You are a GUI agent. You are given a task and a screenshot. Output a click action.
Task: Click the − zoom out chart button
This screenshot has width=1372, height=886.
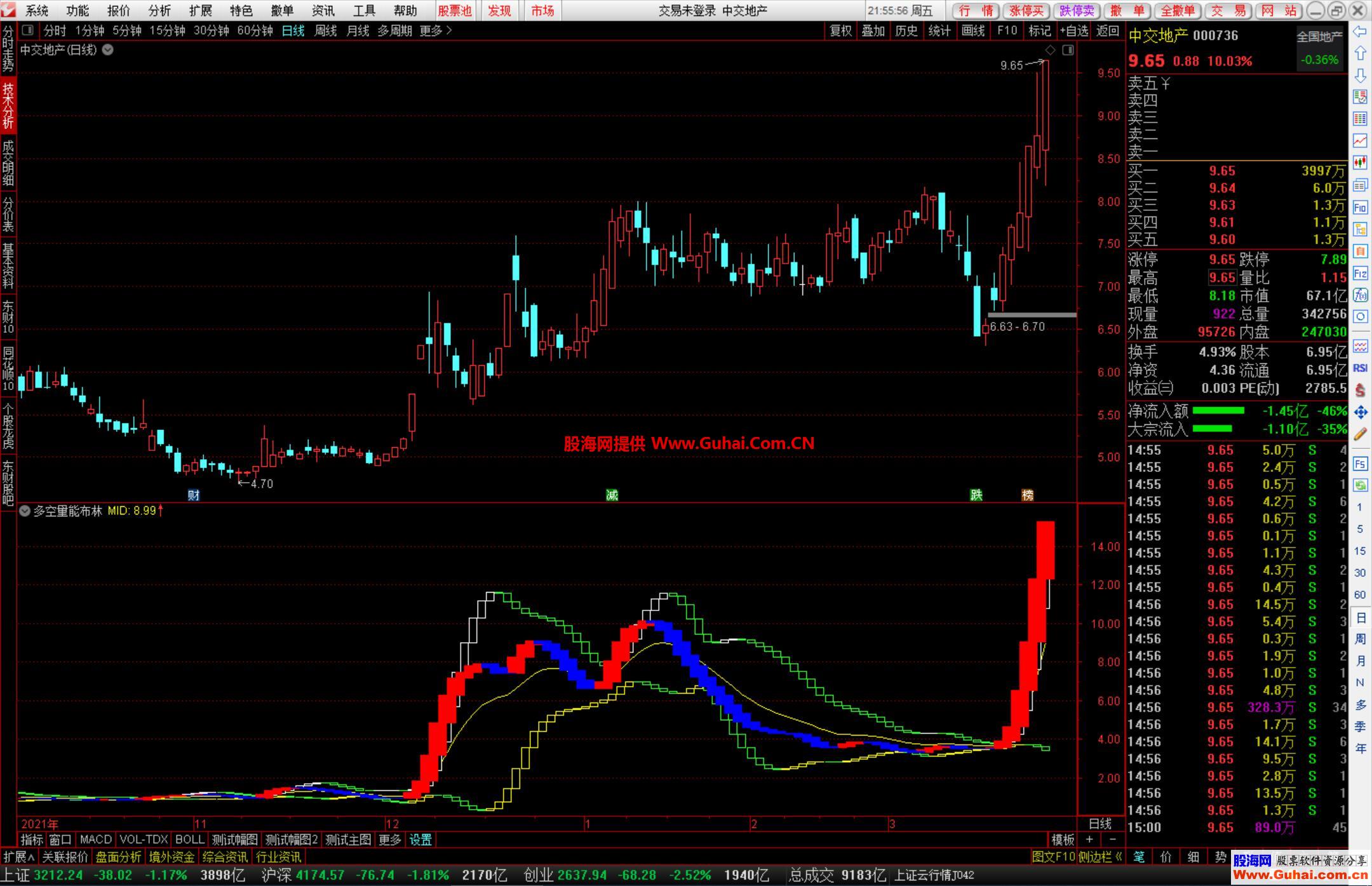tap(1112, 840)
